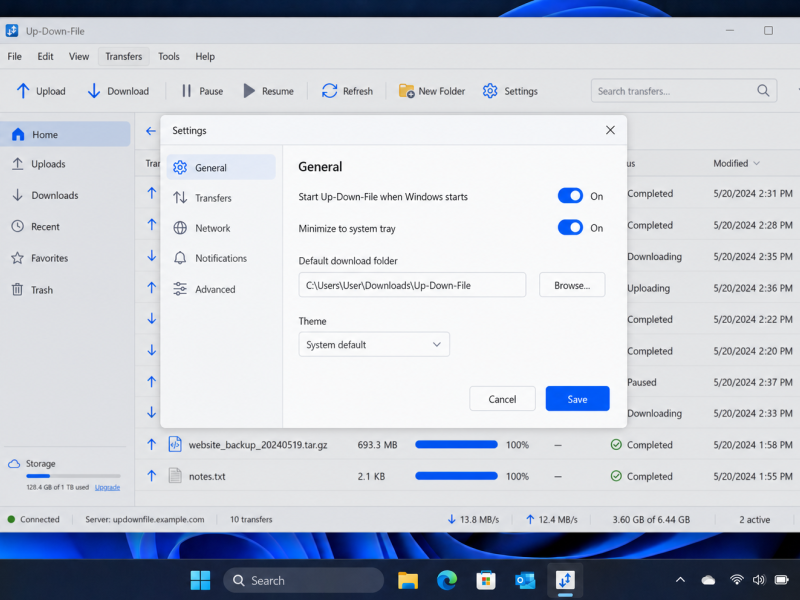Show hidden system tray icons chevron
This screenshot has width=800, height=600.
tap(680, 580)
